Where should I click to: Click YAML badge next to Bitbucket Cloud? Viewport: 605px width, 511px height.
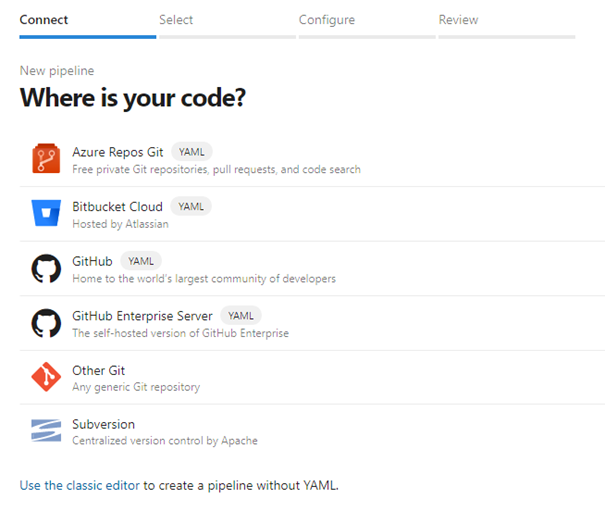[191, 206]
